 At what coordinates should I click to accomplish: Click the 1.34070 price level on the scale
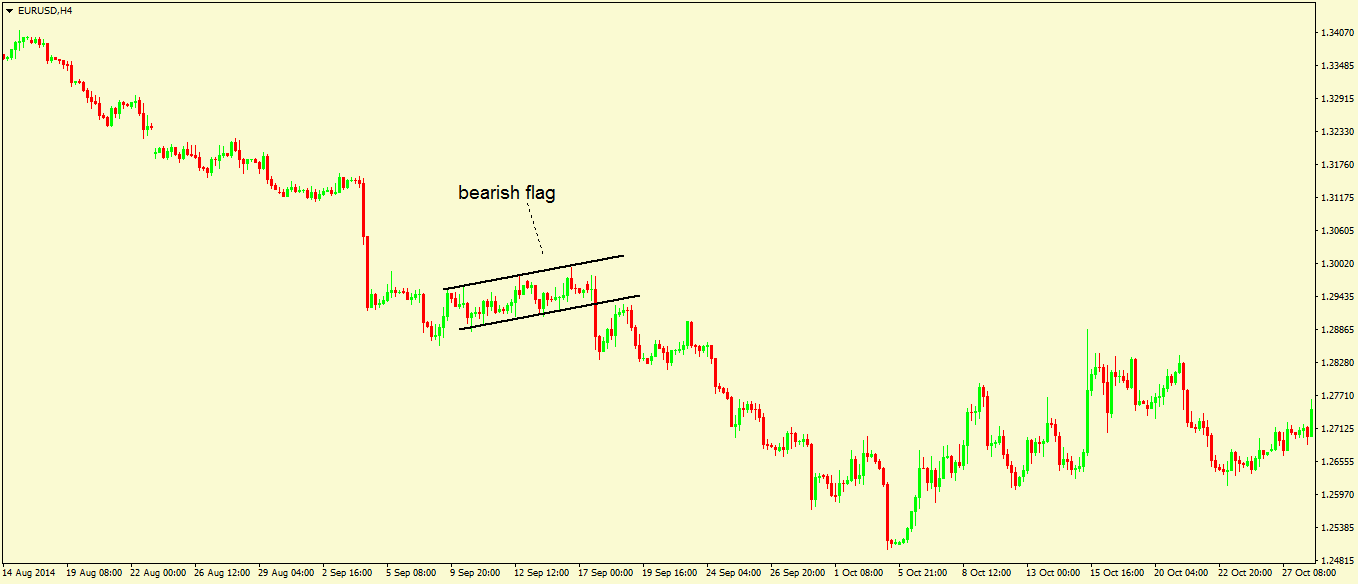click(1335, 32)
